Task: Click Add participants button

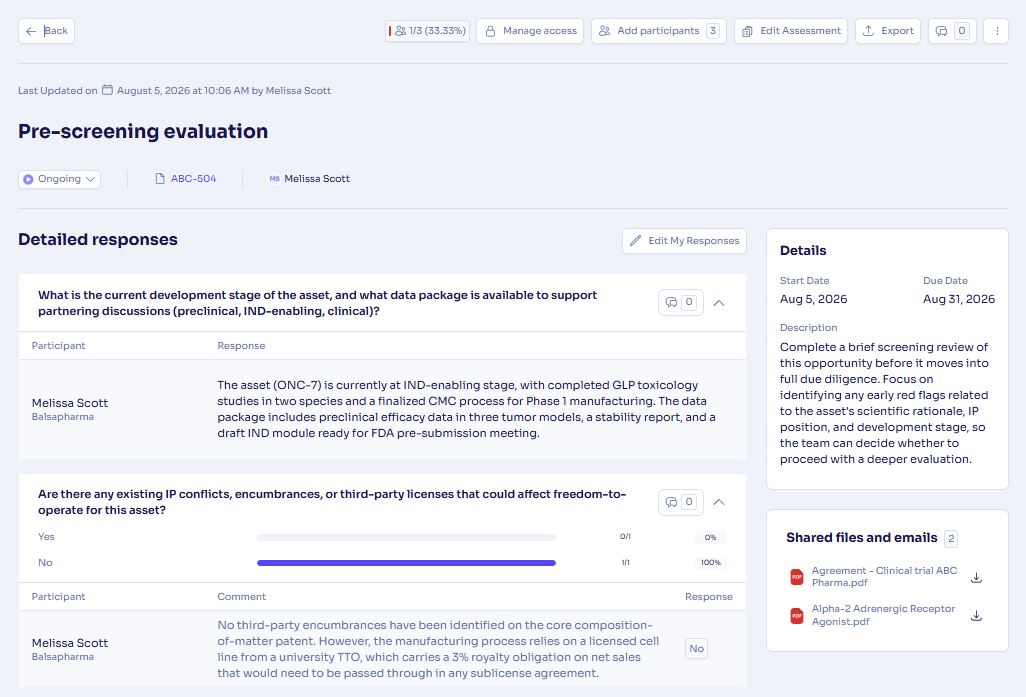Action: pos(659,31)
